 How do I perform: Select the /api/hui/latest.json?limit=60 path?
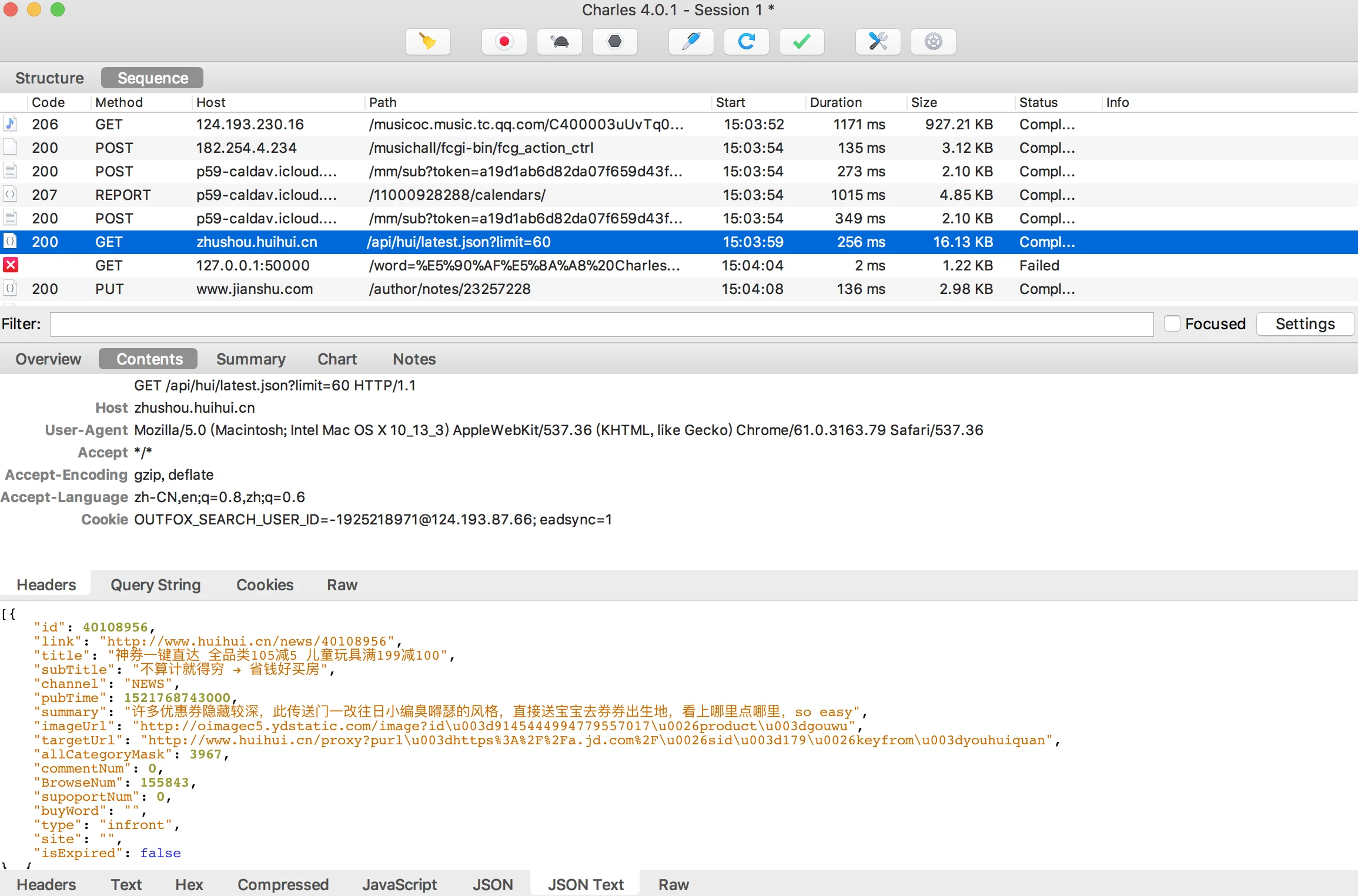[459, 242]
